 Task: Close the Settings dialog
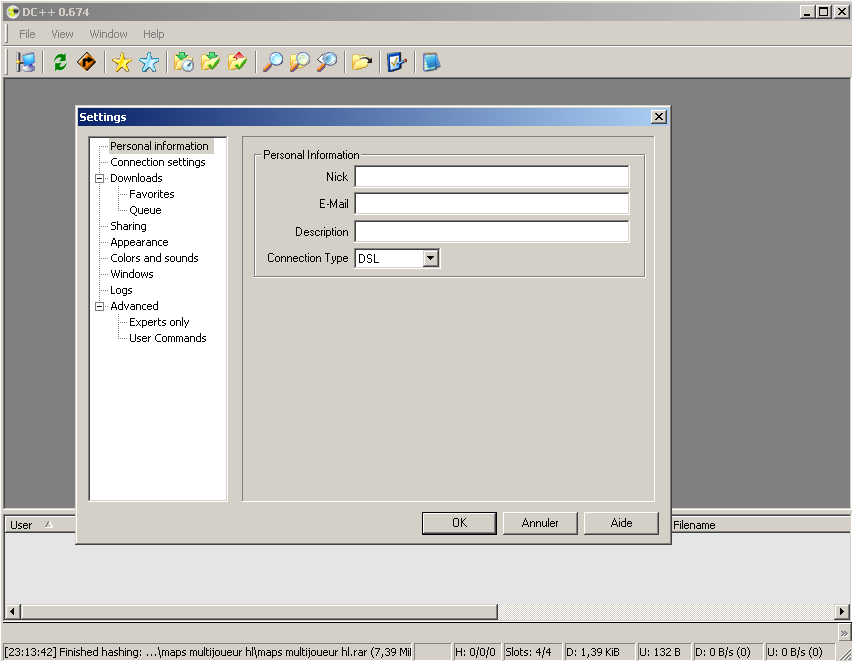tap(659, 117)
